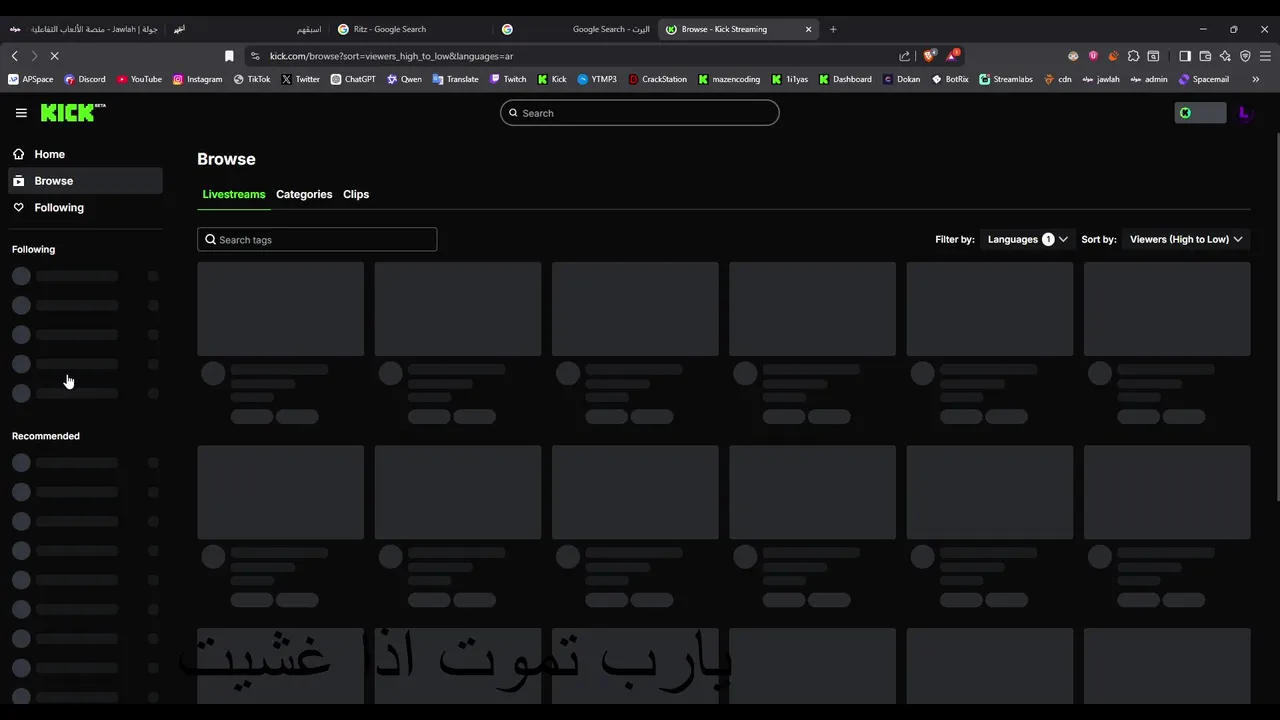This screenshot has width=1280, height=720.
Task: Open YouTube bookmark
Action: [x=139, y=79]
